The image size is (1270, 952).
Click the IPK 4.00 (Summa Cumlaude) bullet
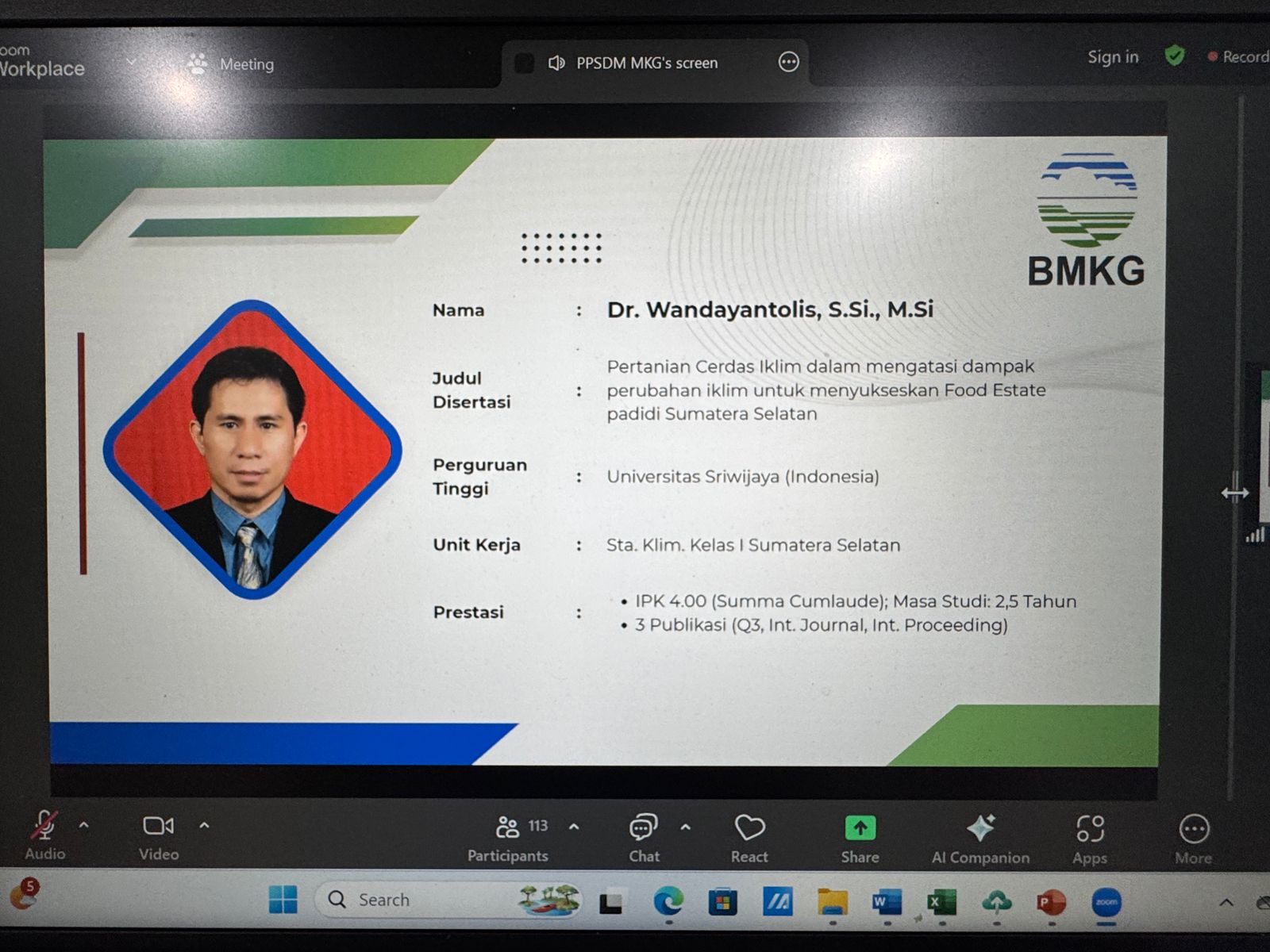849,601
